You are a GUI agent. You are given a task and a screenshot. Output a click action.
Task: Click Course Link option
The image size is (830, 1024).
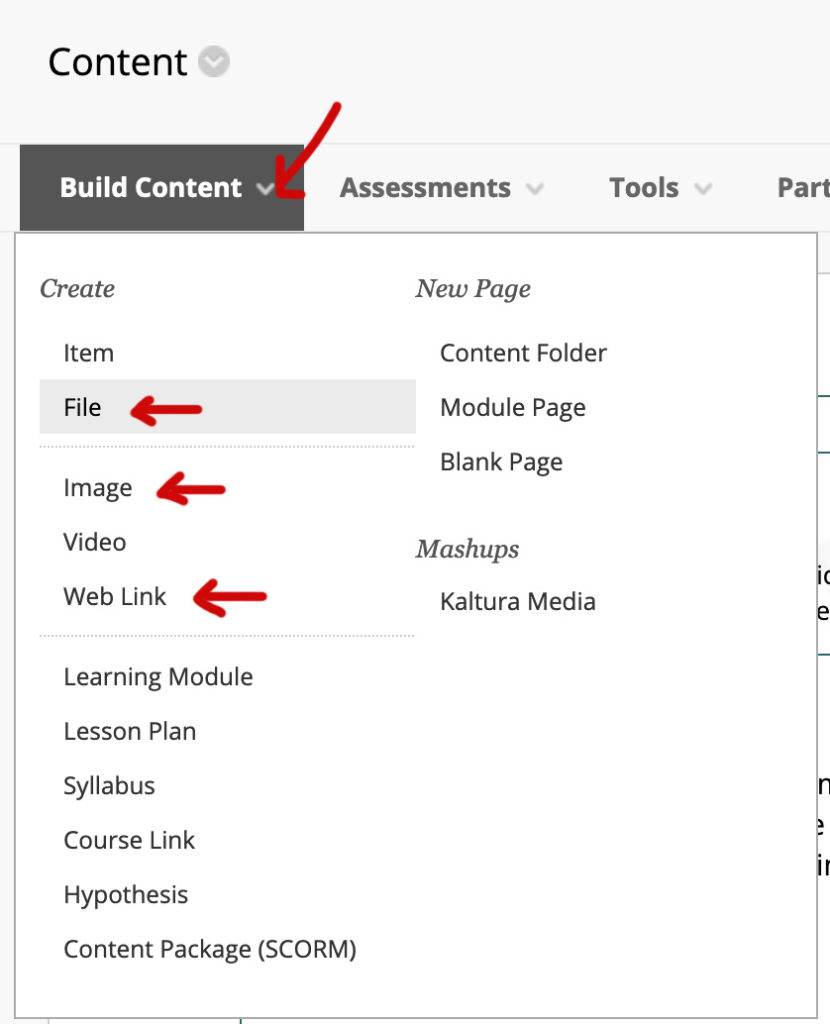point(130,840)
